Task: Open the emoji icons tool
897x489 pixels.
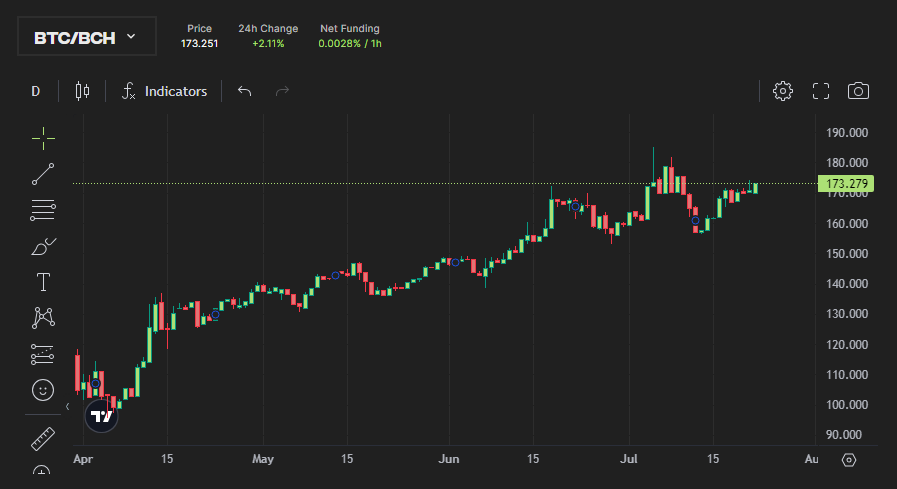Action: coord(43,390)
